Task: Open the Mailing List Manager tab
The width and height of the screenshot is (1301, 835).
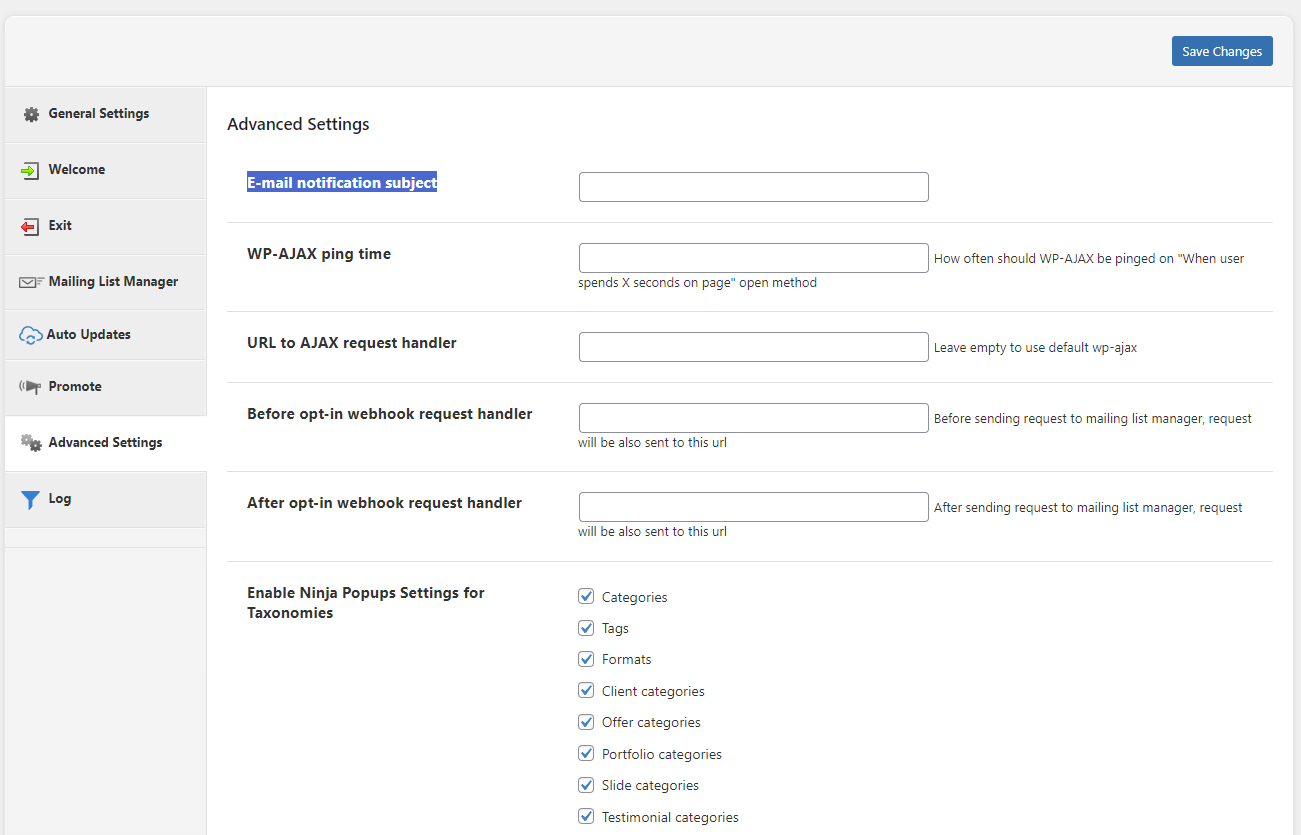Action: [x=113, y=282]
